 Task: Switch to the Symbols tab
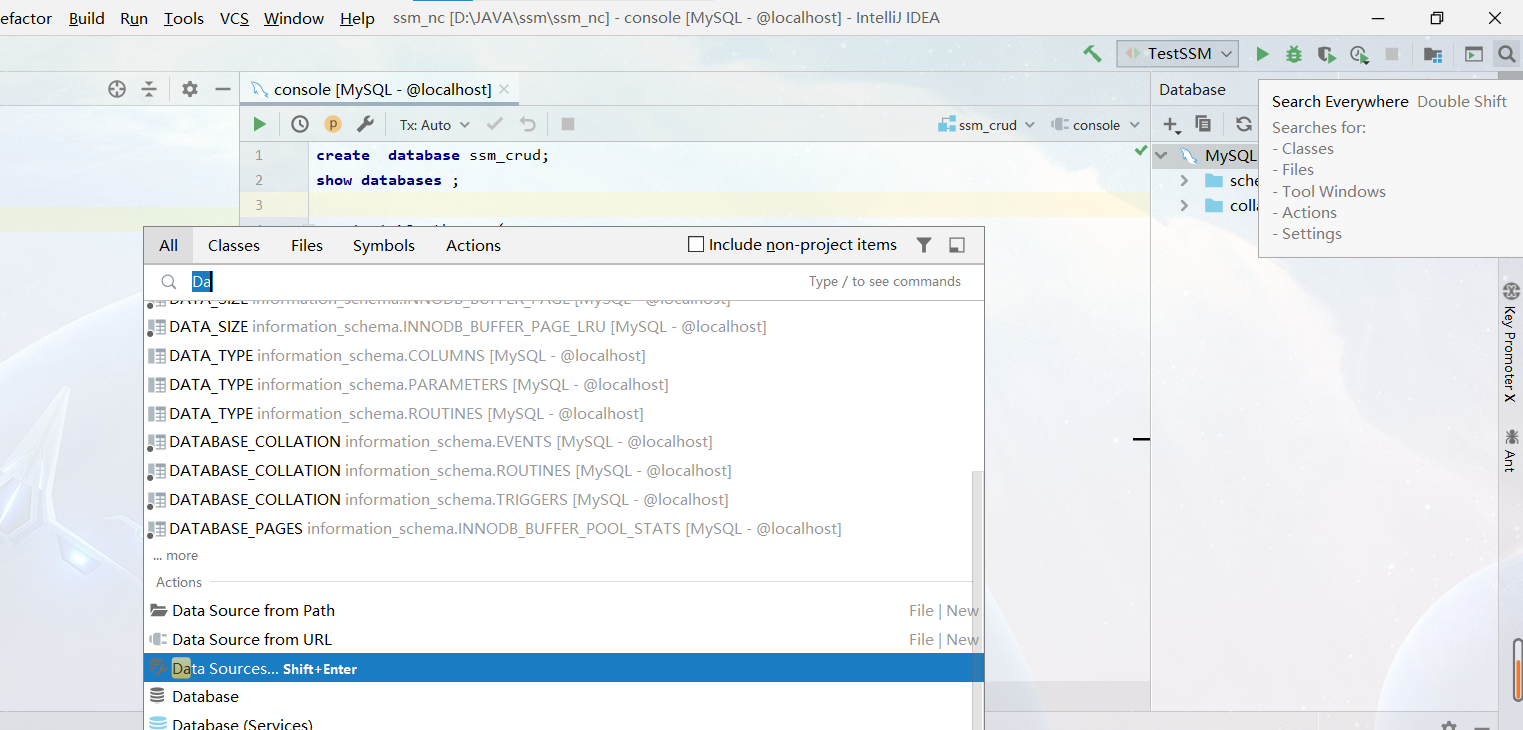click(x=384, y=245)
